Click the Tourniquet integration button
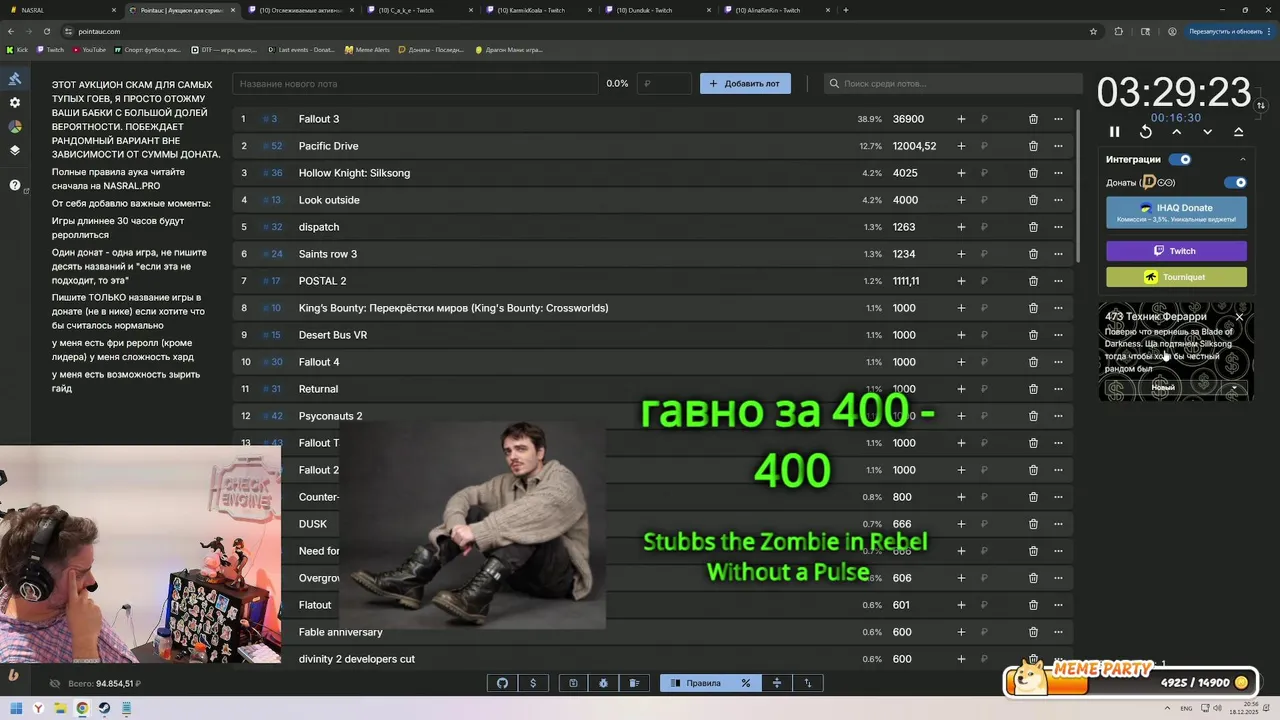 pos(1176,277)
